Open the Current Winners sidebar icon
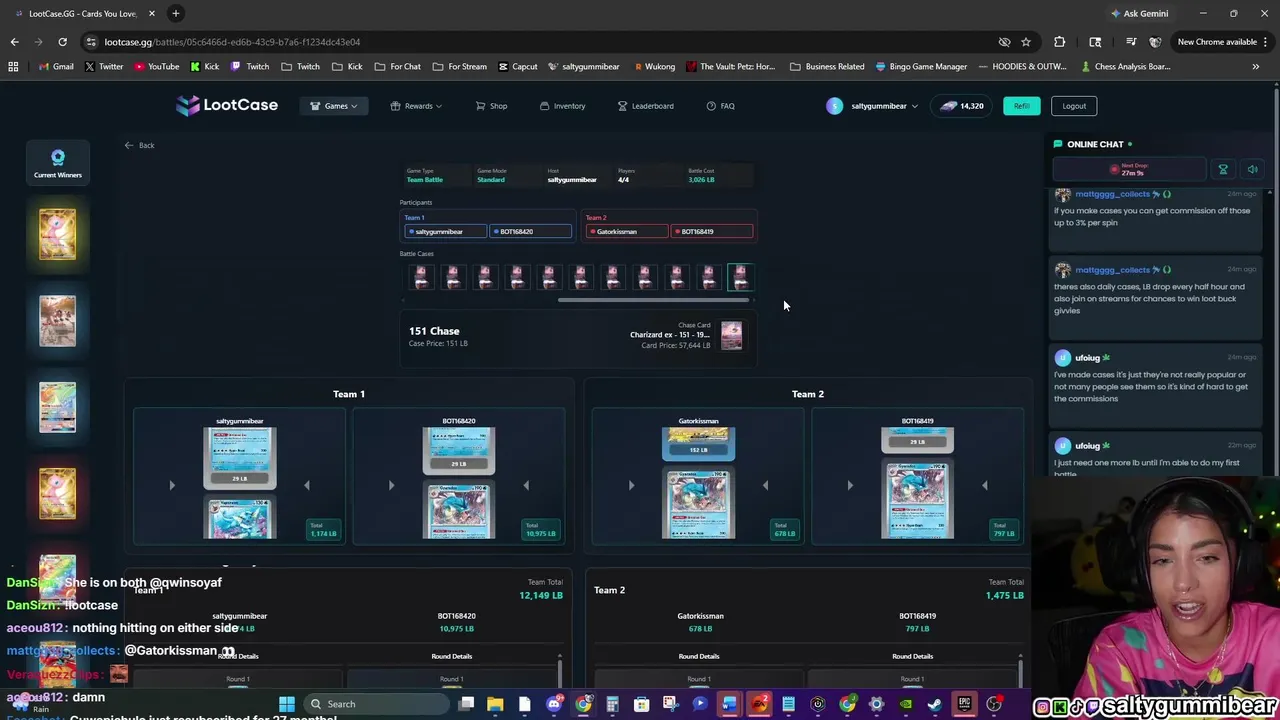1280x720 pixels. [x=58, y=163]
